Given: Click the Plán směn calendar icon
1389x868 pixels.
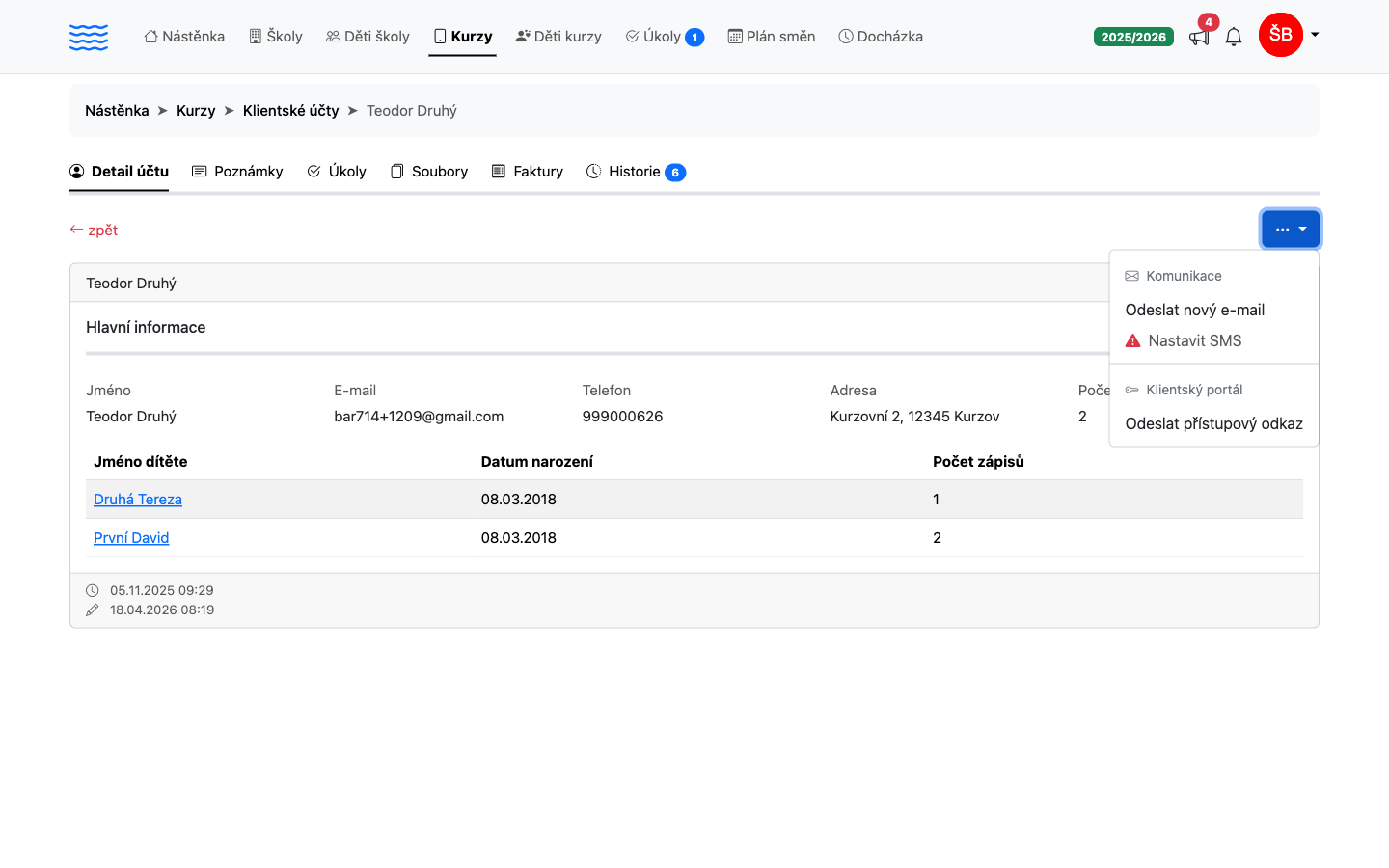Looking at the screenshot, I should pyautogui.click(x=735, y=37).
